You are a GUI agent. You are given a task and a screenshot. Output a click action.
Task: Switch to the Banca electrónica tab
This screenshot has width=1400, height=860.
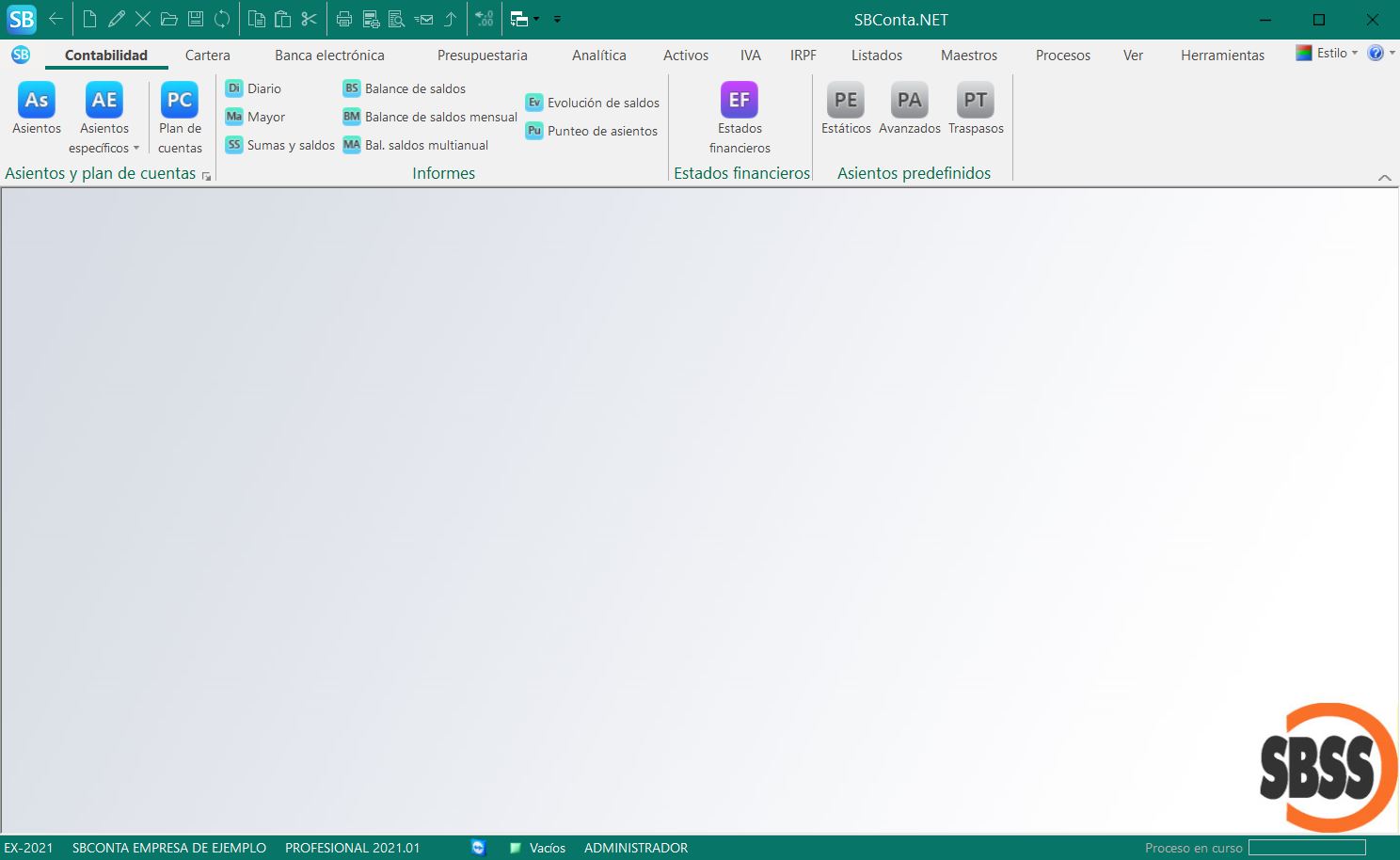click(x=329, y=56)
